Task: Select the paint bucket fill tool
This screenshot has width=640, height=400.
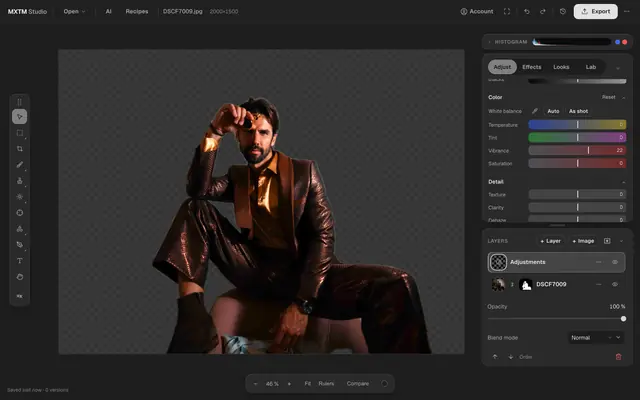Action: (x=20, y=245)
